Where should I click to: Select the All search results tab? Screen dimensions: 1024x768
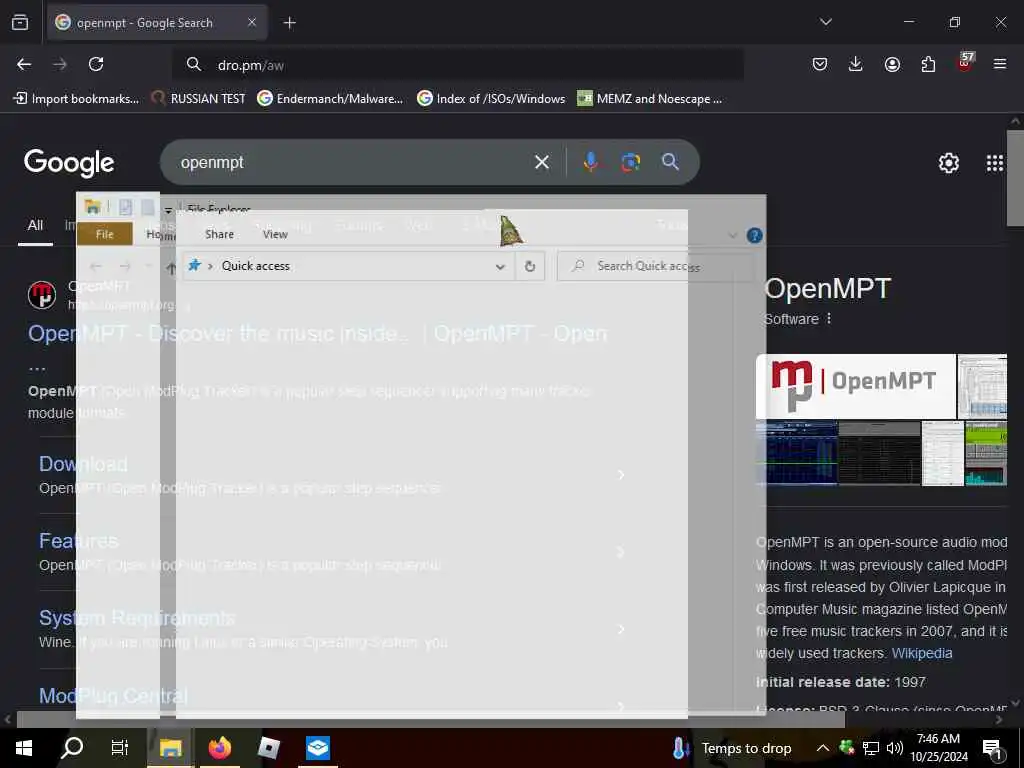coord(35,226)
